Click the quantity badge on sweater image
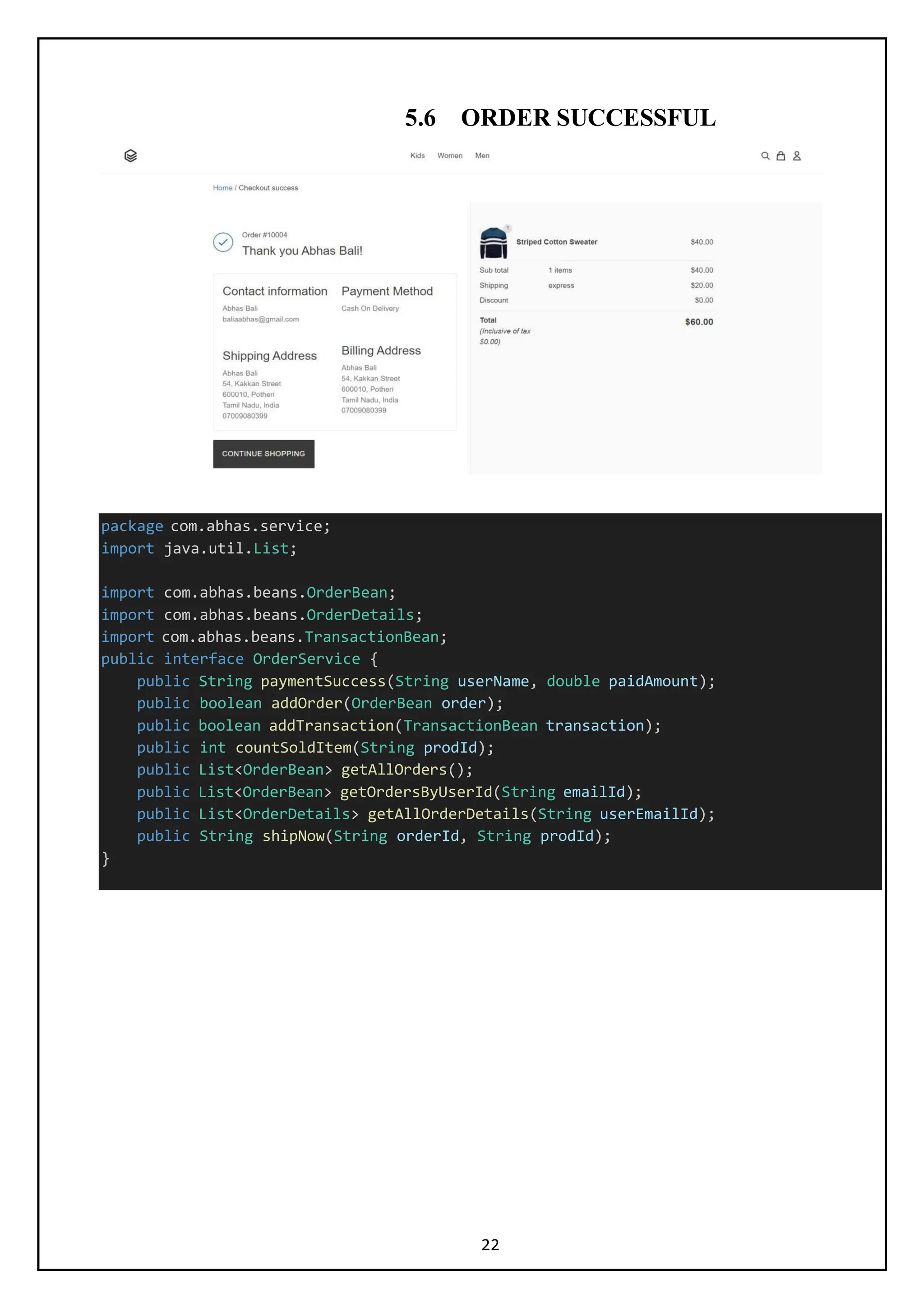Screen dimensions: 924x1308 pos(508,228)
